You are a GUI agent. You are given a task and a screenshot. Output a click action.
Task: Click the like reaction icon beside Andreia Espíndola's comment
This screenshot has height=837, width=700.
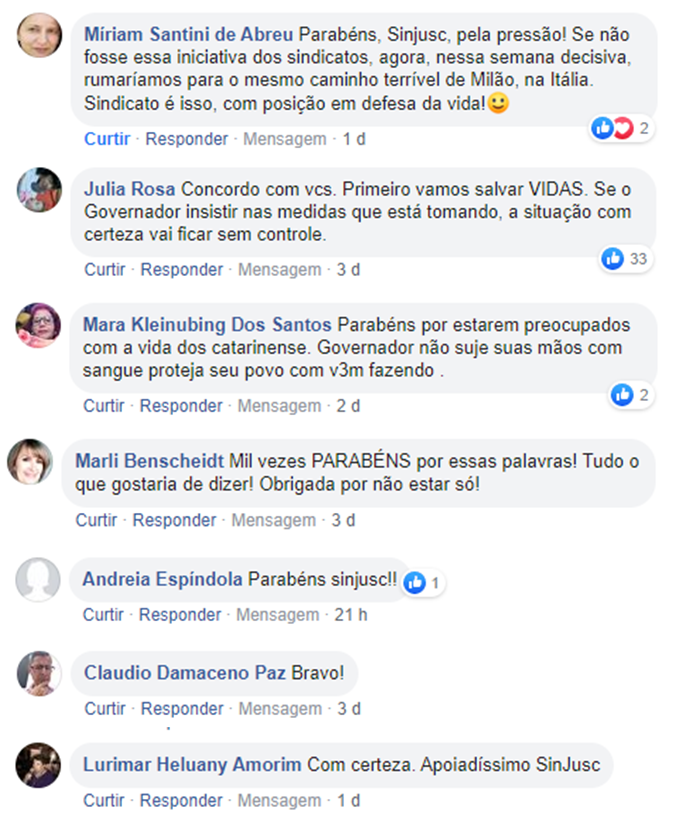[415, 582]
